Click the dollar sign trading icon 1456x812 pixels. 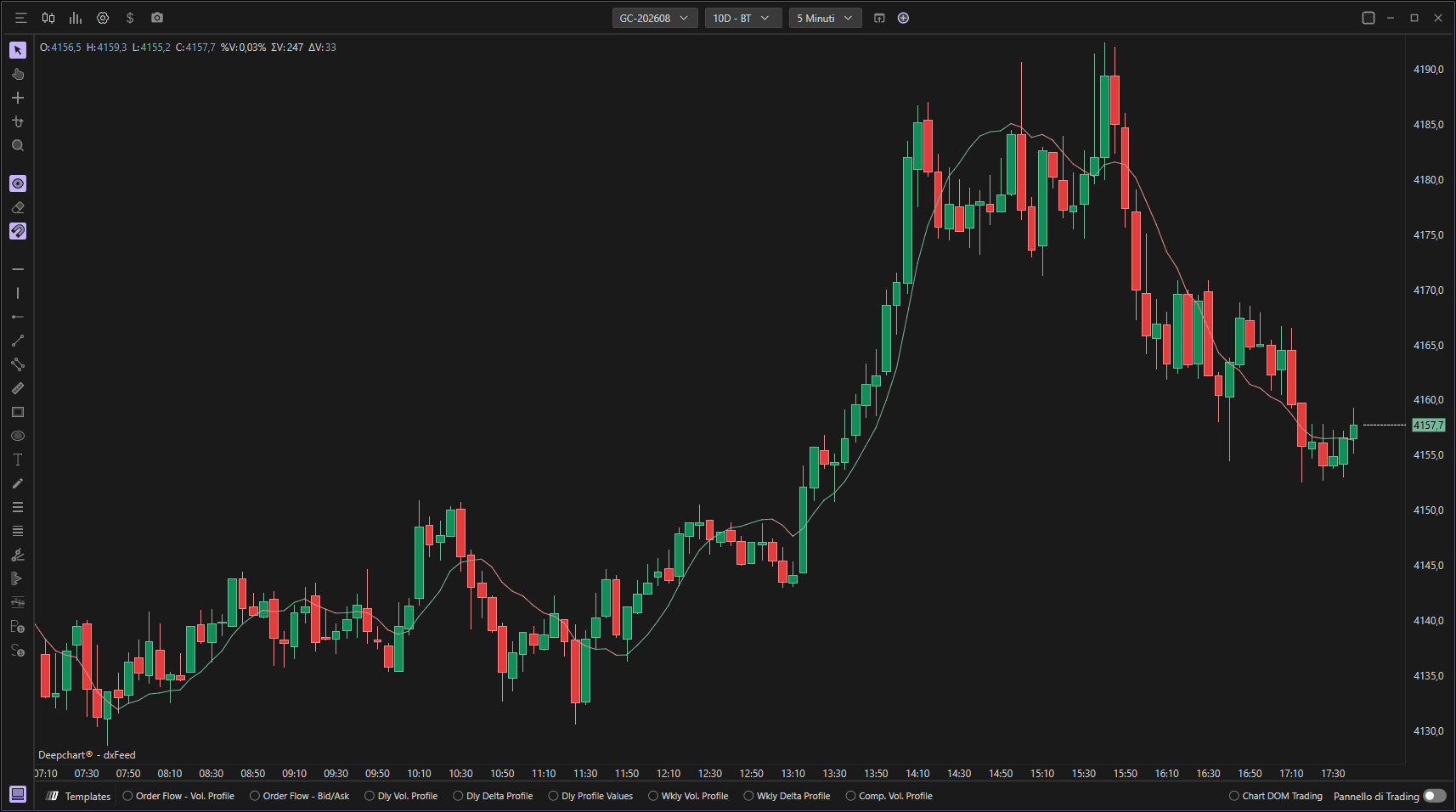(130, 18)
